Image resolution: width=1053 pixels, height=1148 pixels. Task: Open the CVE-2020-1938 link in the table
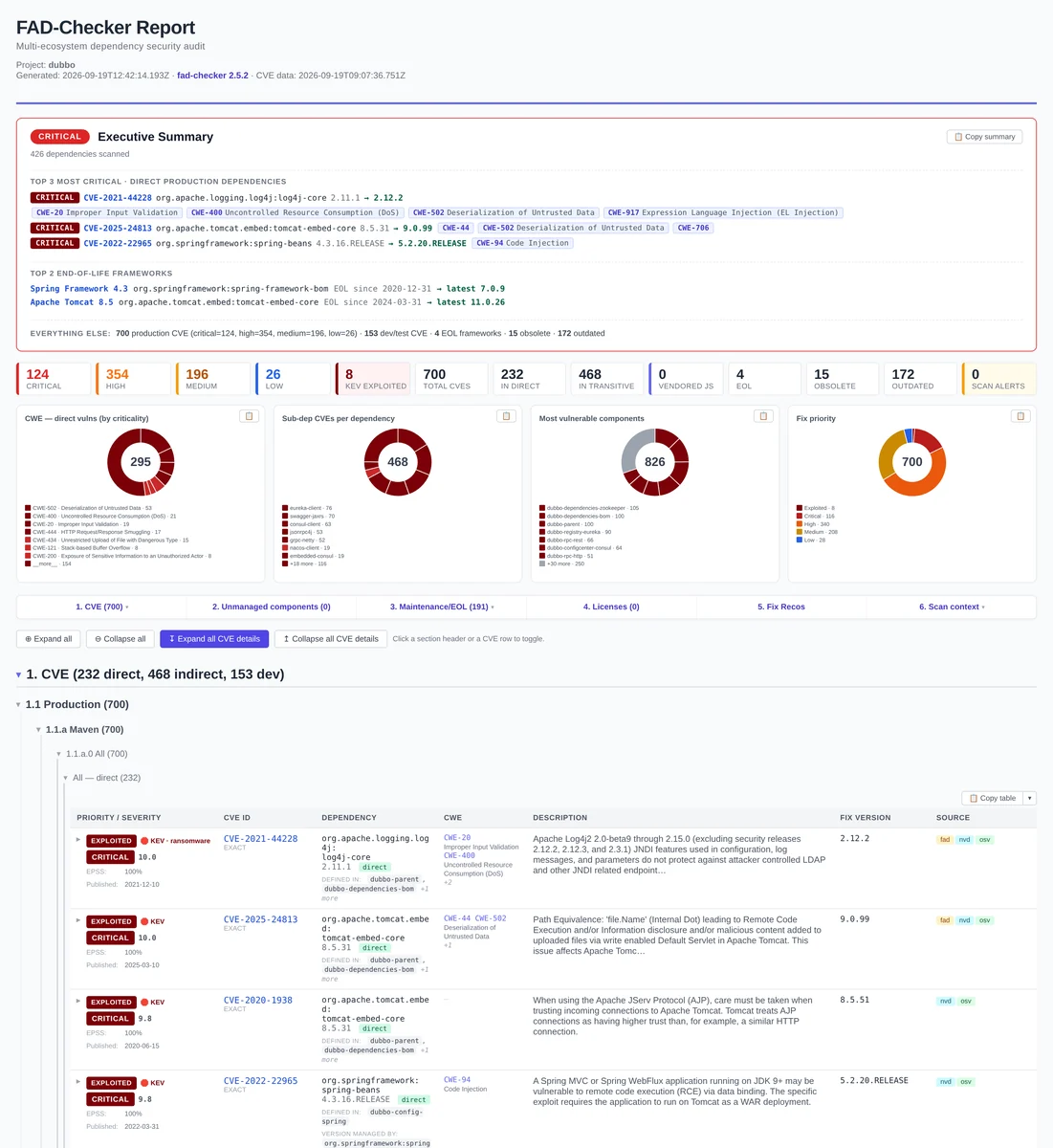tap(258, 1000)
